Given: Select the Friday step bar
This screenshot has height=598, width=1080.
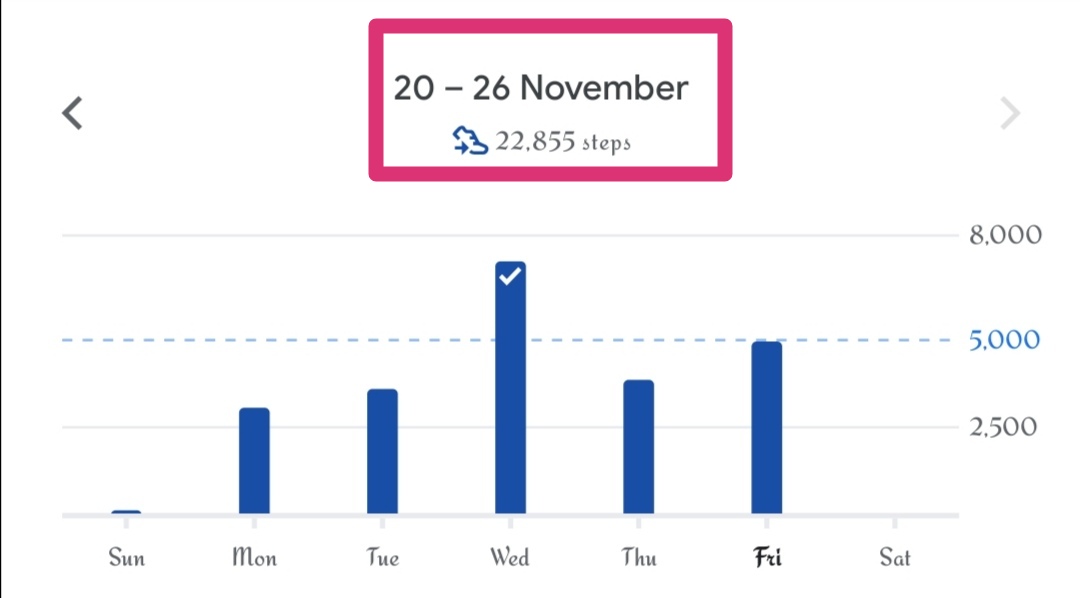Looking at the screenshot, I should tap(767, 428).
